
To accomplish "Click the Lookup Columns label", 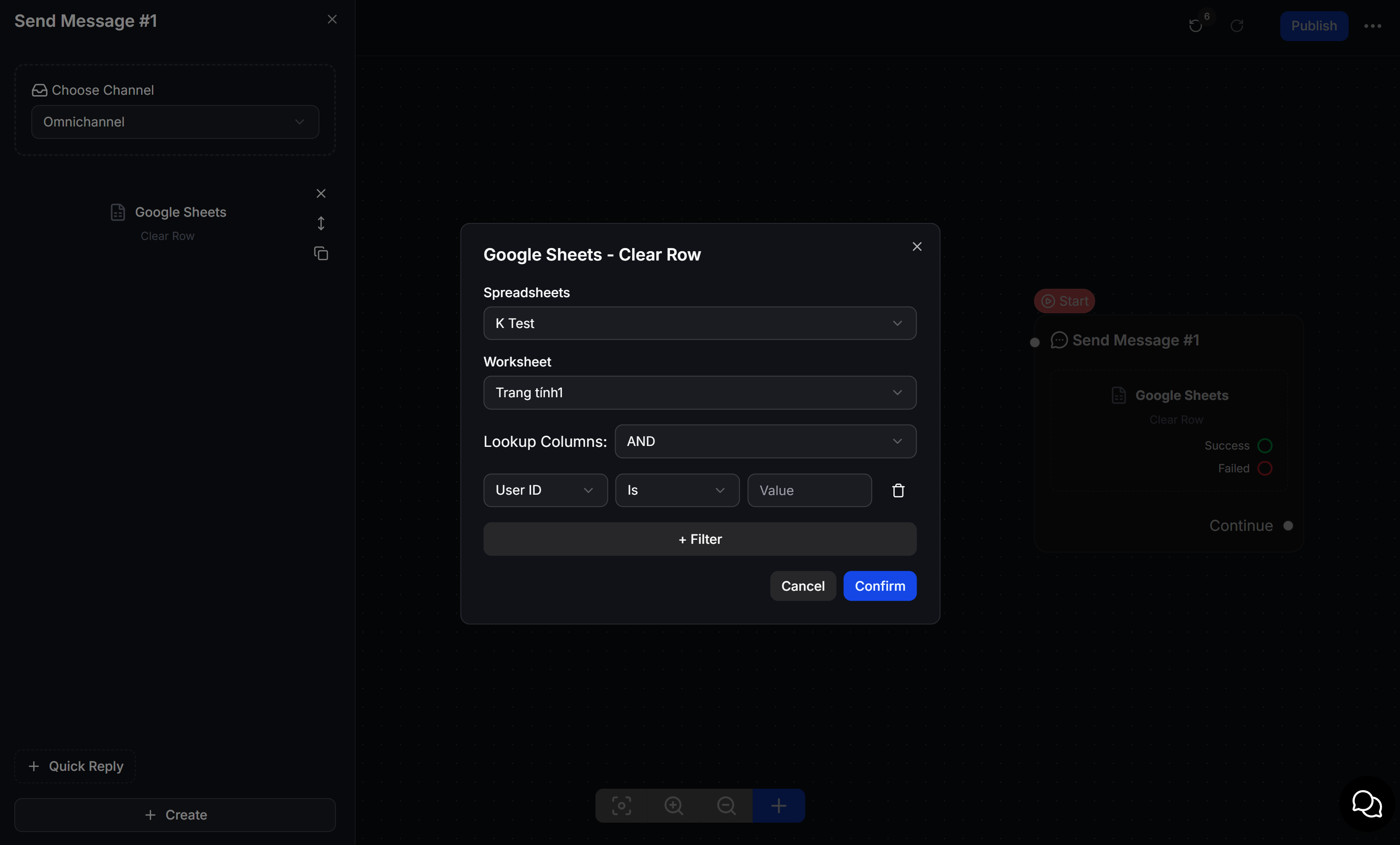I will coord(545,441).
